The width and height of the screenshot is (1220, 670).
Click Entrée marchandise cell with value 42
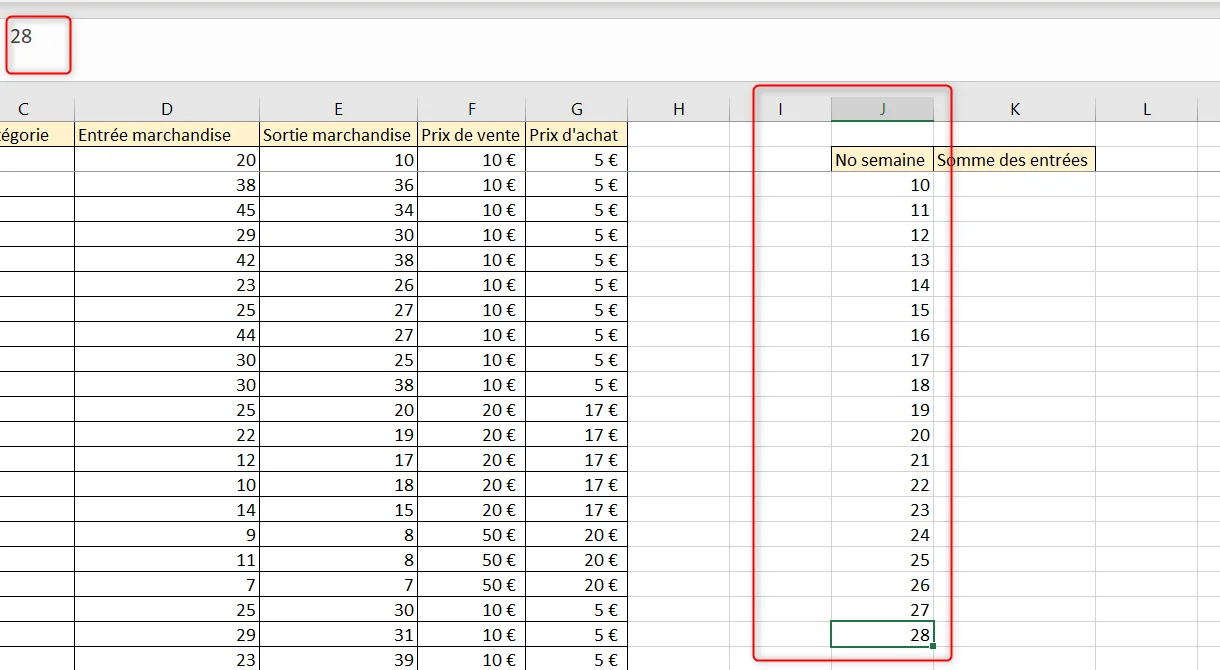coord(167,260)
